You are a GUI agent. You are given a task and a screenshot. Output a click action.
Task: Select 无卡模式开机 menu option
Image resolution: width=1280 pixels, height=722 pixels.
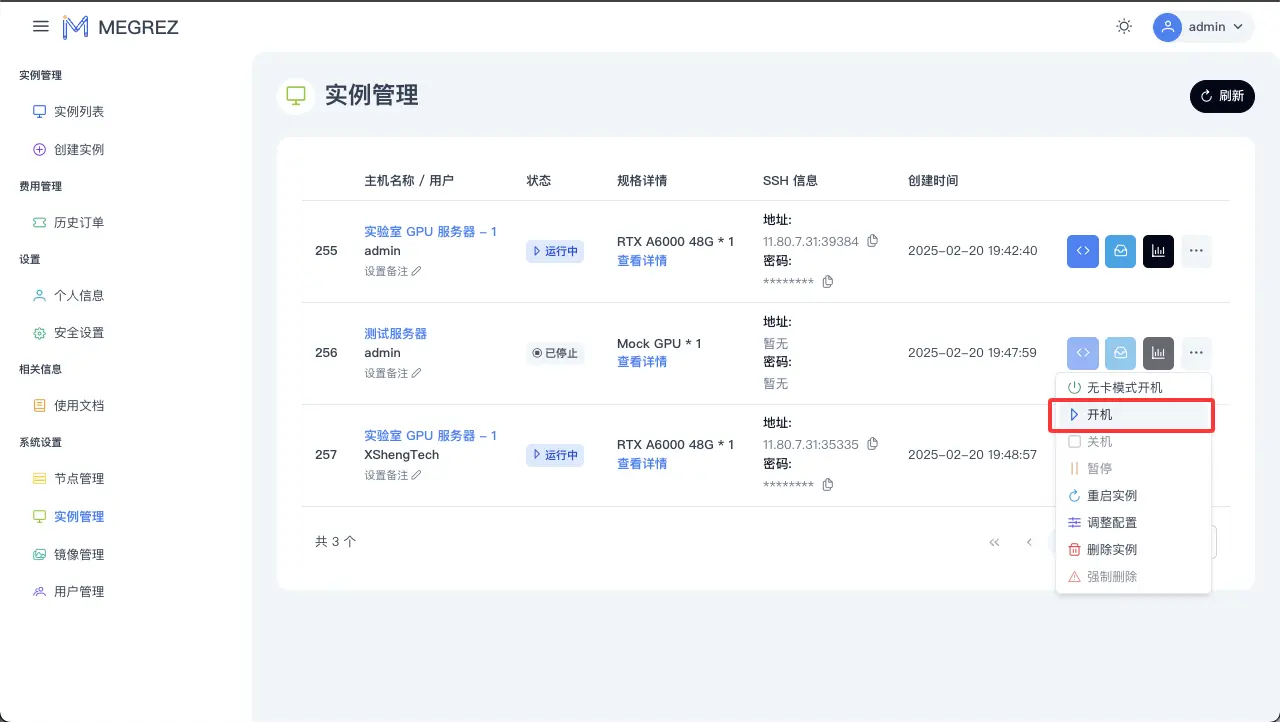(1124, 388)
